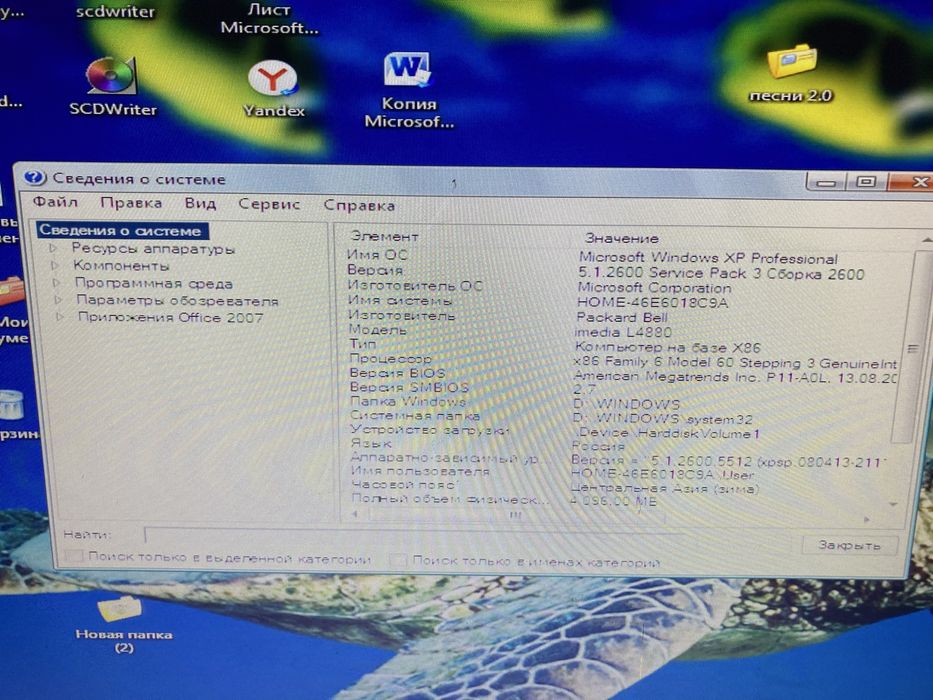Select Ресурсы аппаратуры in the tree

[153, 249]
